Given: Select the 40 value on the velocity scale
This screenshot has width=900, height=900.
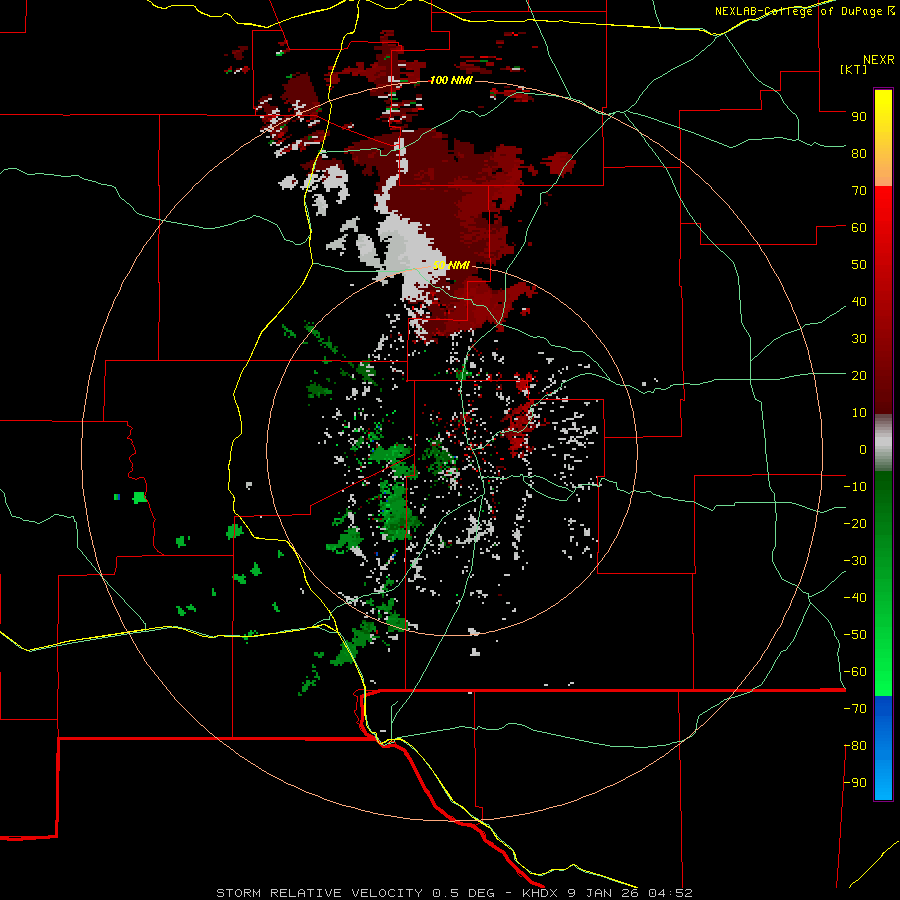Looking at the screenshot, I should (x=859, y=301).
